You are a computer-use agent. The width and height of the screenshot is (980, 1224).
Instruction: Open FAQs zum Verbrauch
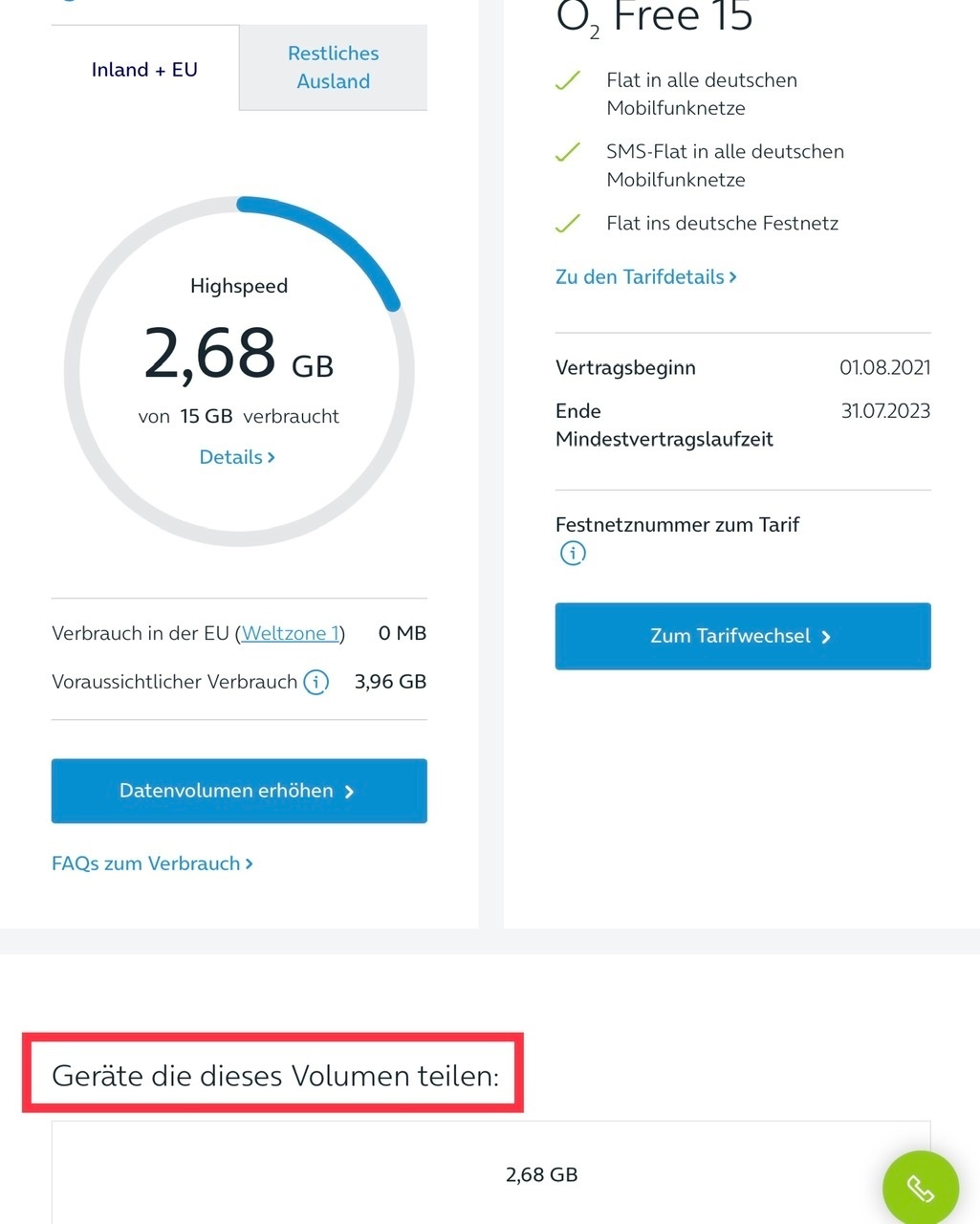point(152,863)
